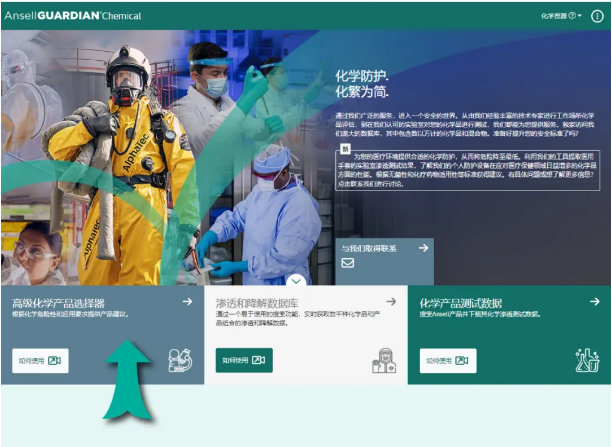Open the 化学资源 dropdown menu

click(558, 16)
